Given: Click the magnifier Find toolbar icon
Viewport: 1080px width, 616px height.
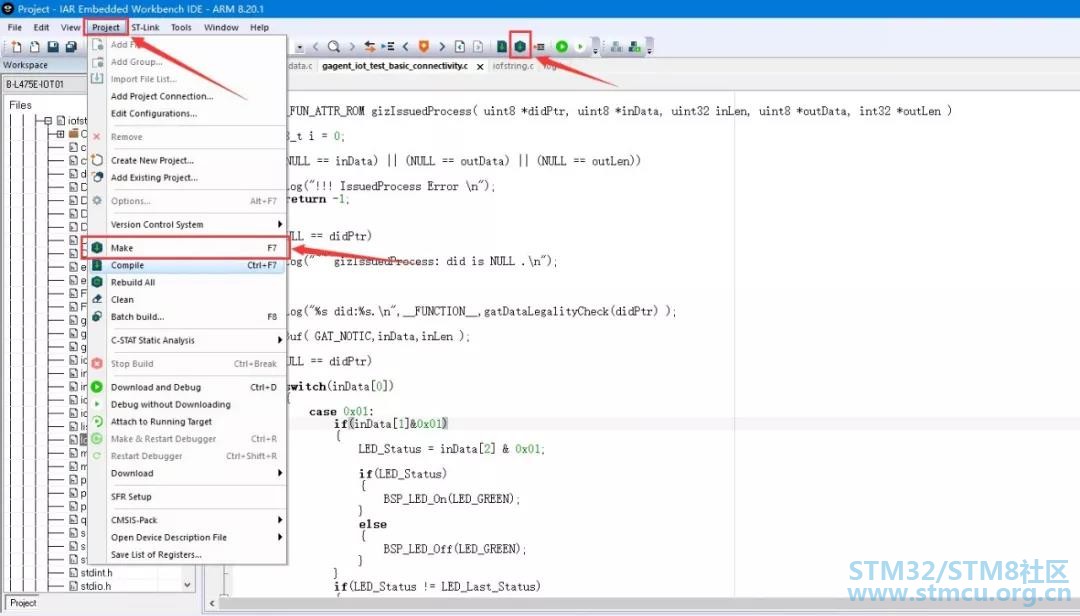Looking at the screenshot, I should pyautogui.click(x=334, y=47).
